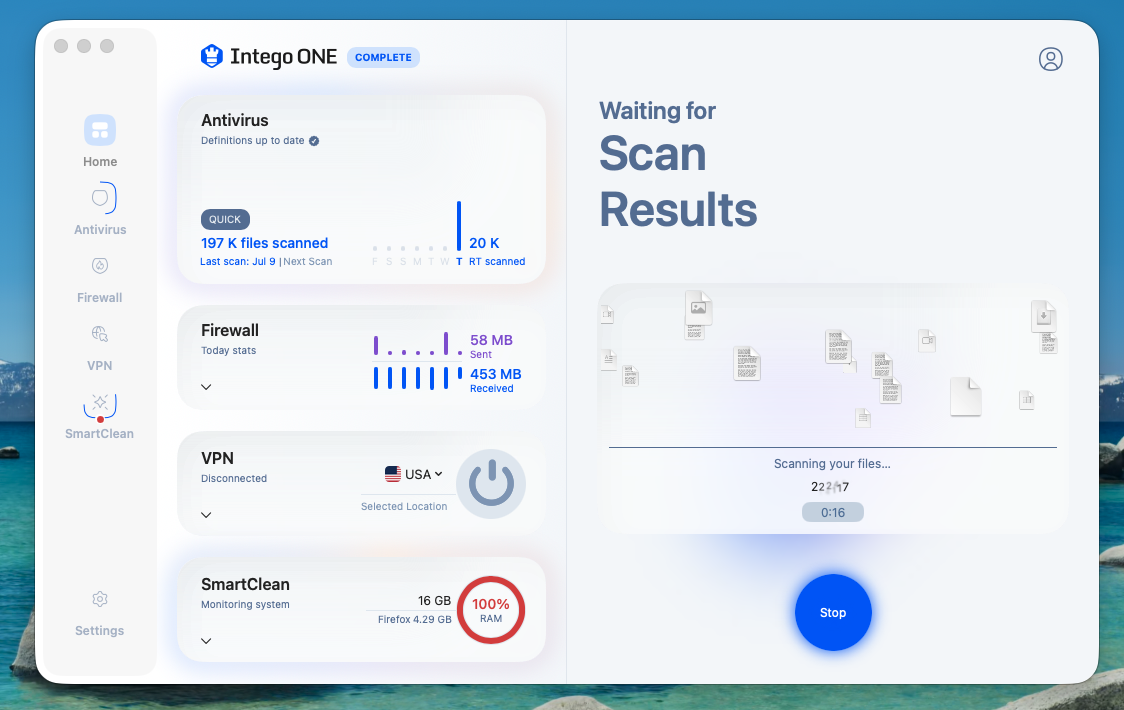Click 197 K files scanned text
The height and width of the screenshot is (710, 1124).
coord(265,243)
